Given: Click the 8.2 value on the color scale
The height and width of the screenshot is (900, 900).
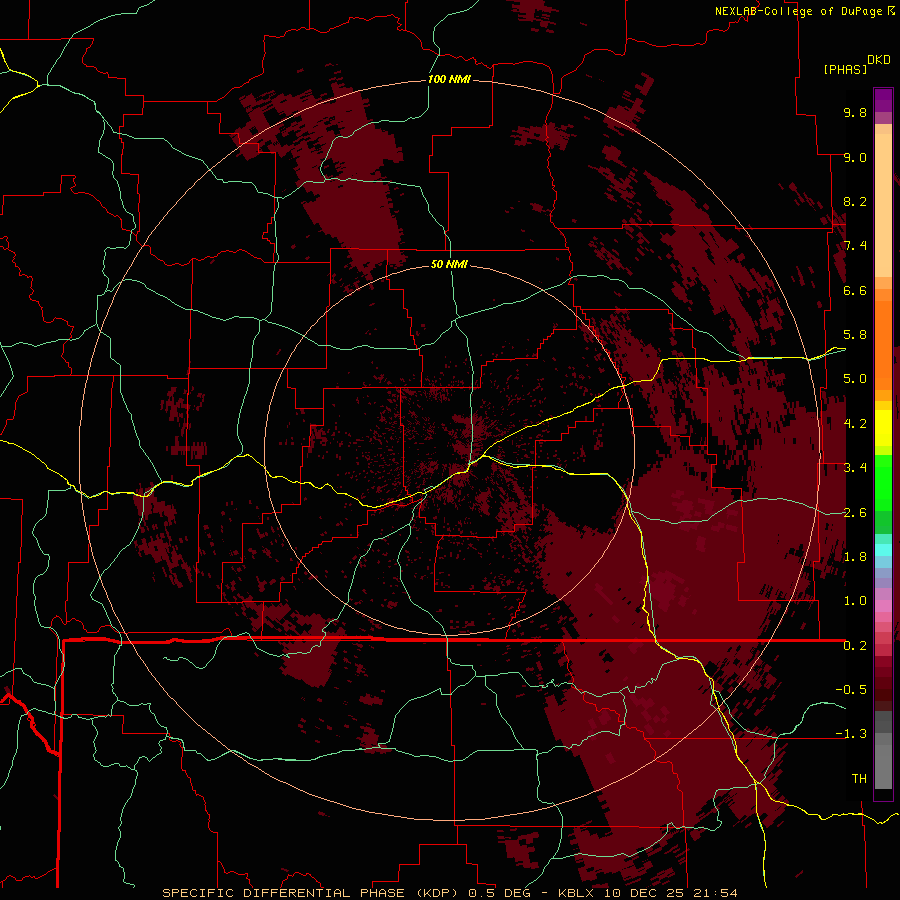Looking at the screenshot, I should click(x=855, y=201).
